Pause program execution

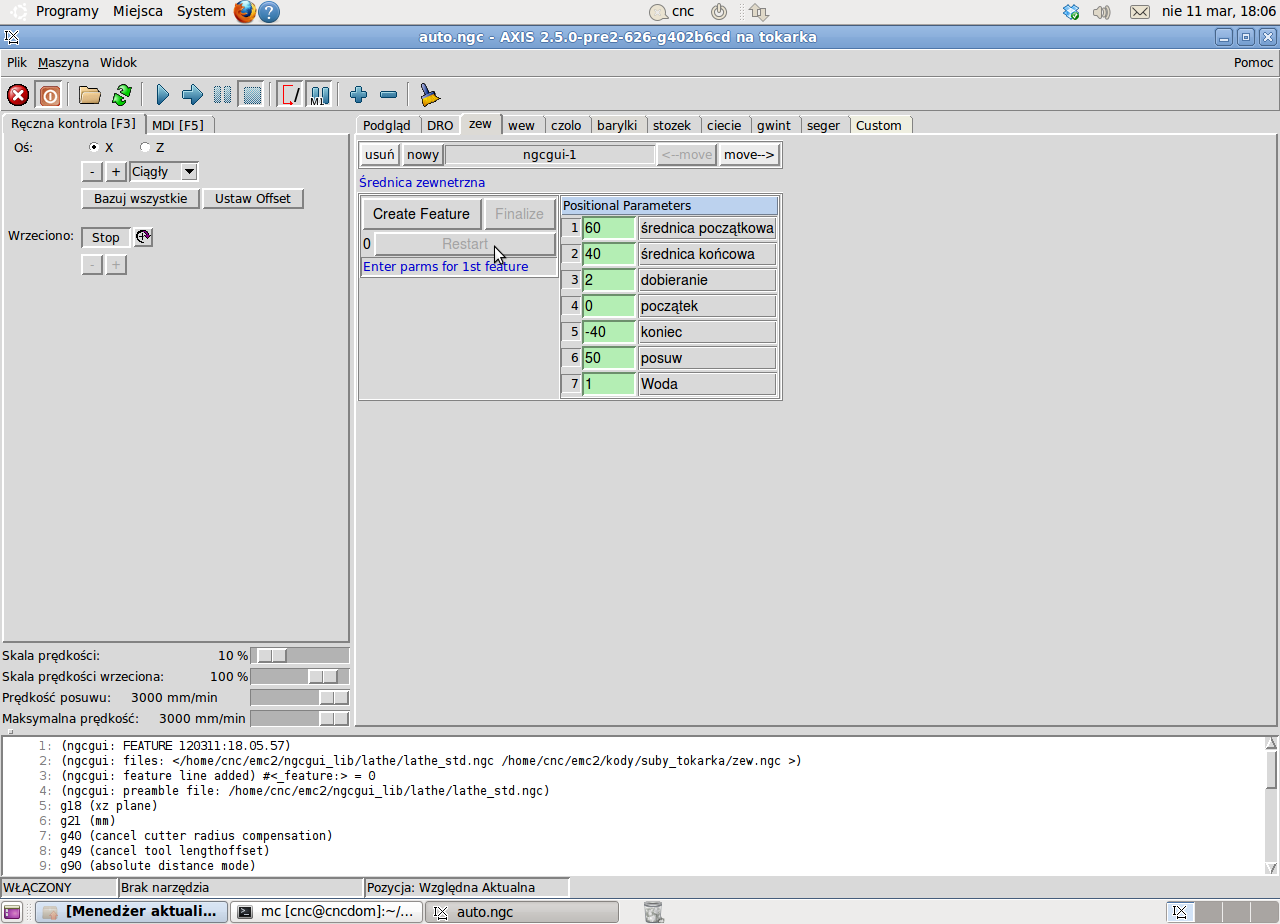coord(222,95)
